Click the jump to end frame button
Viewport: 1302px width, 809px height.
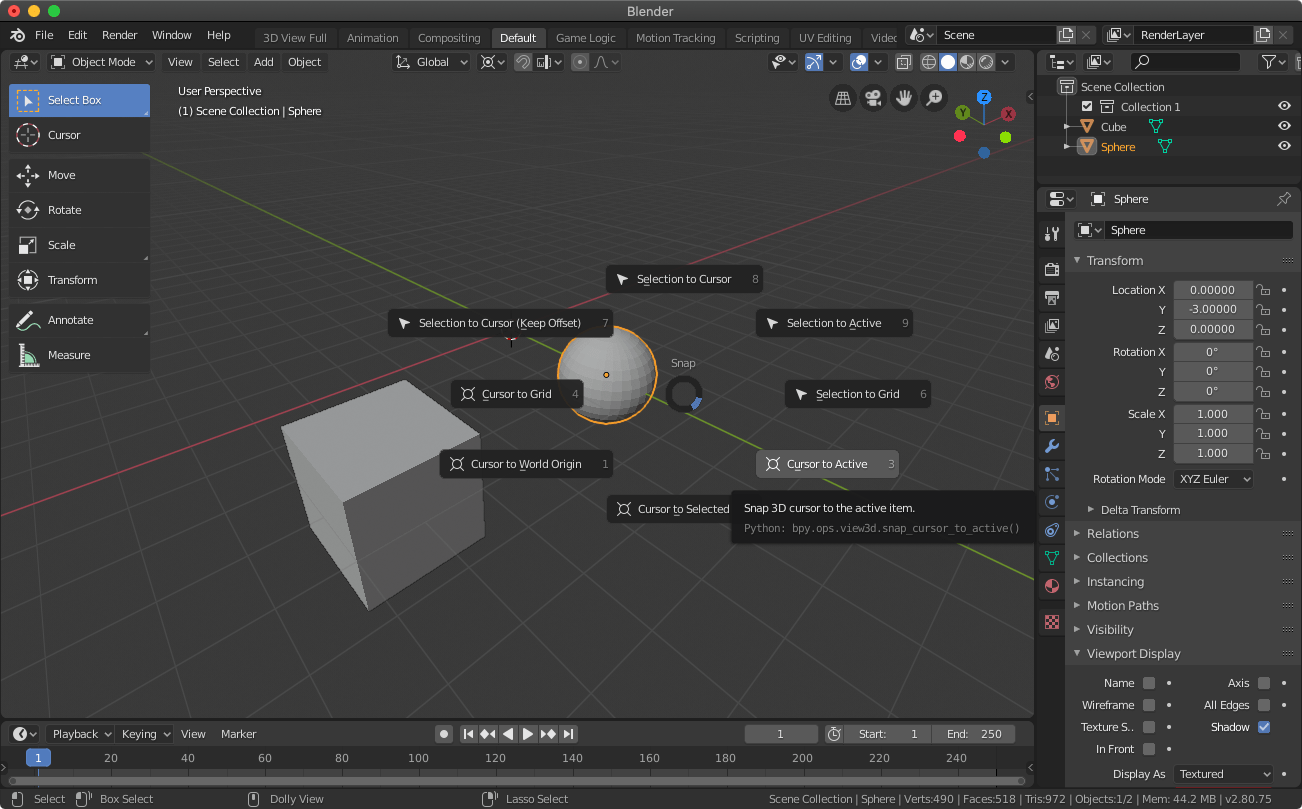tap(568, 734)
